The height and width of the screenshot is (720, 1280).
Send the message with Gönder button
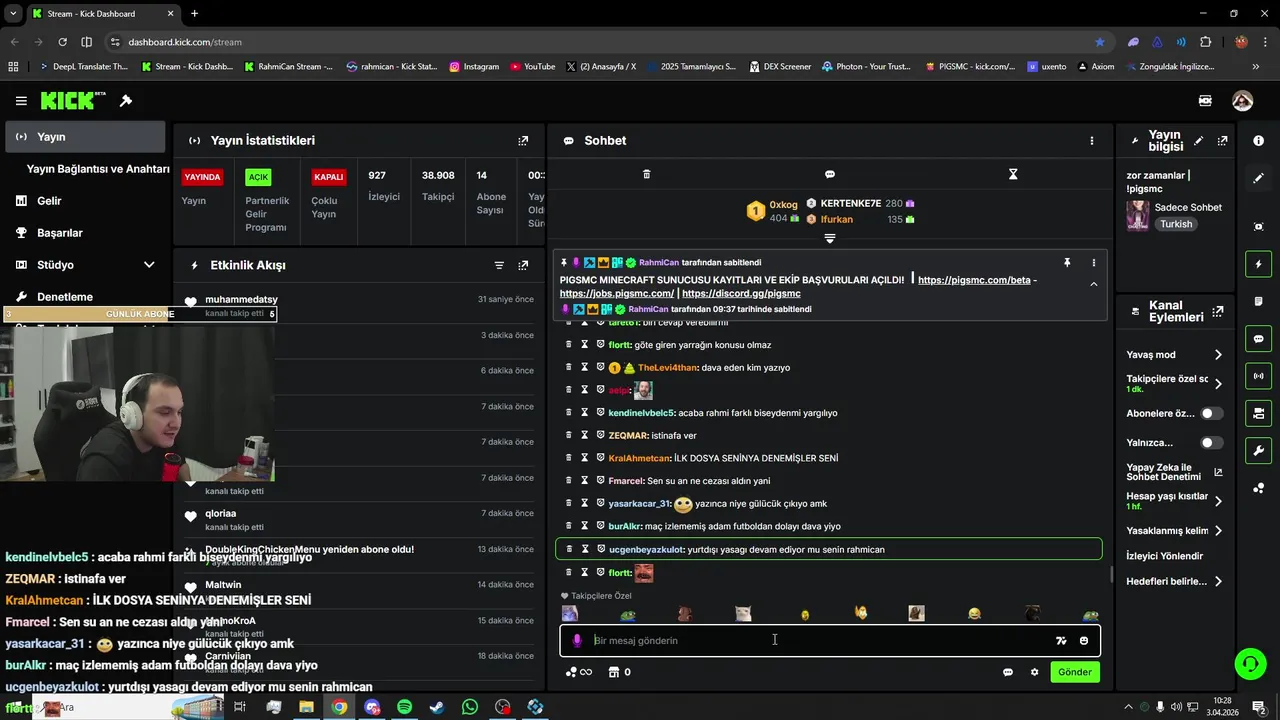[1075, 672]
